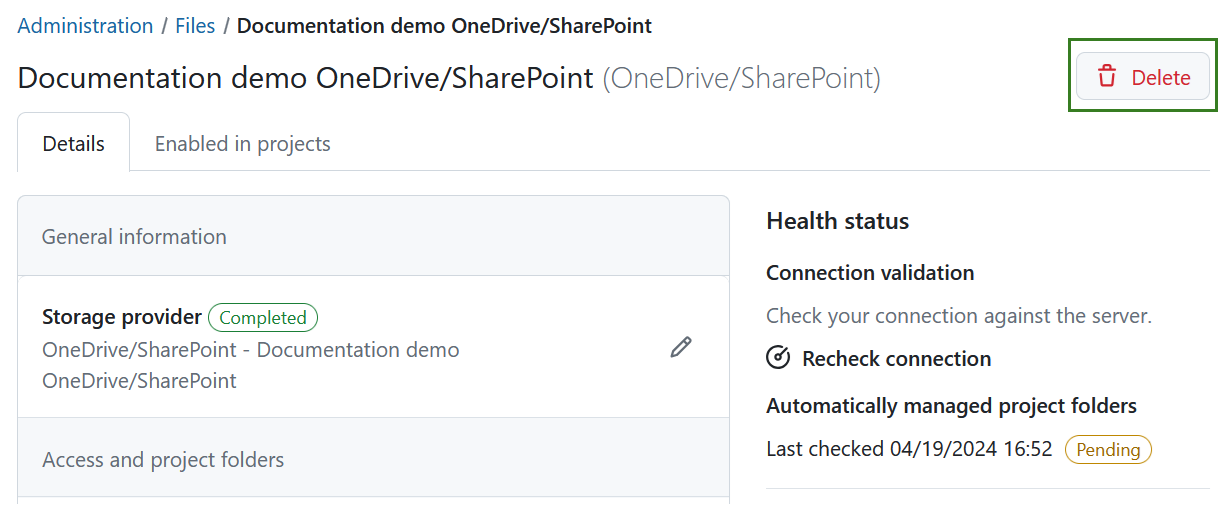Click the Recheck connection text
Viewport: 1224px width, 507px height.
[896, 358]
